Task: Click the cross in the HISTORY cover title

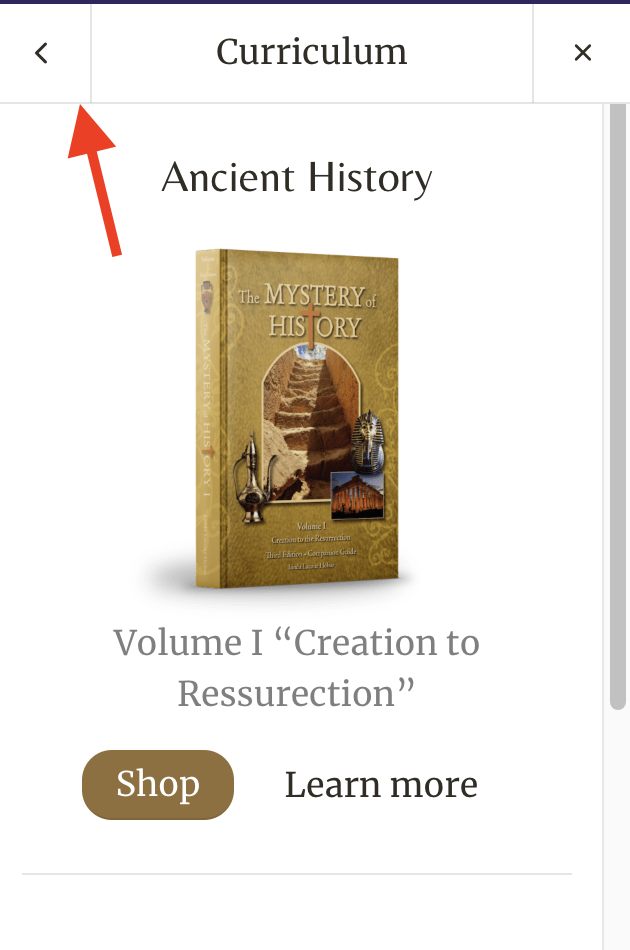Action: [x=310, y=325]
